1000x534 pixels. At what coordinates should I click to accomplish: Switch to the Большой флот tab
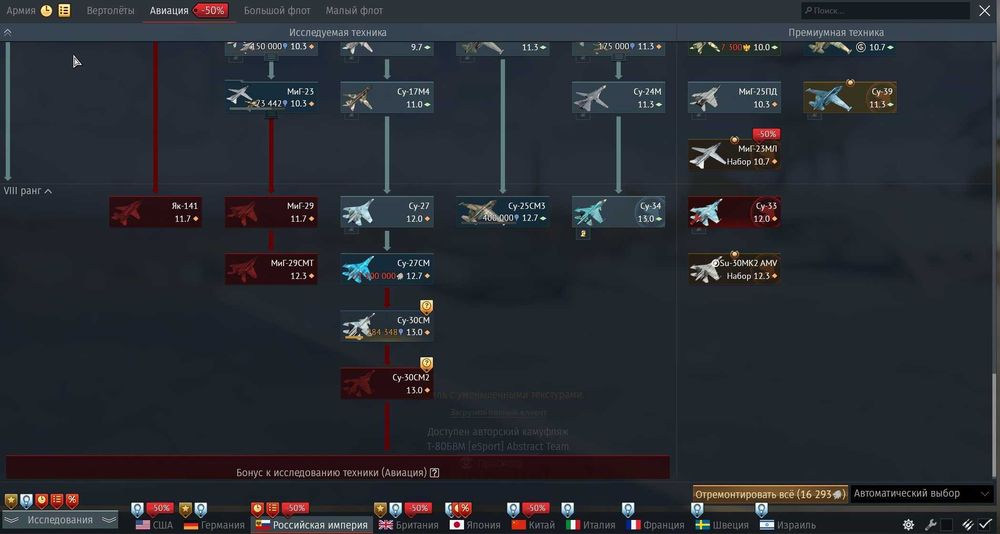point(277,10)
